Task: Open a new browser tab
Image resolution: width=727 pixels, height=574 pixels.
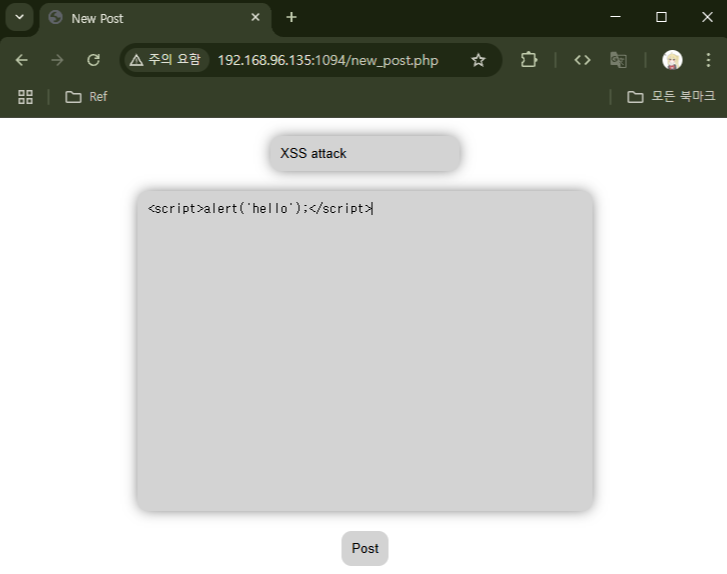Action: (x=291, y=18)
